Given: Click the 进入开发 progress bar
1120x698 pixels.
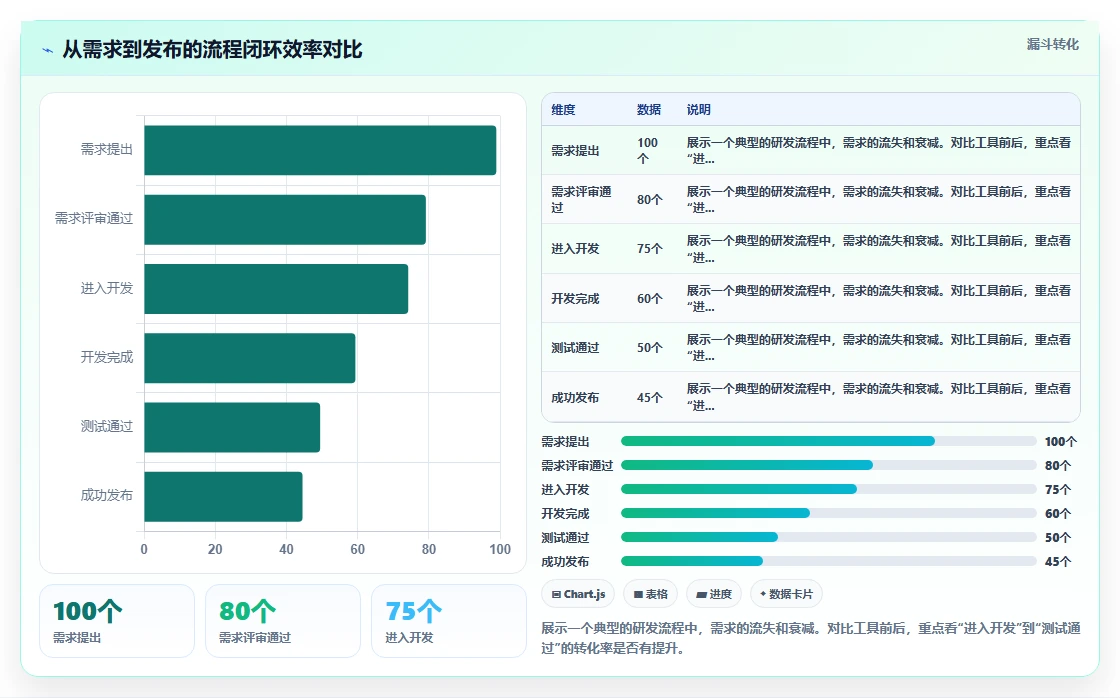Looking at the screenshot, I should (829, 489).
